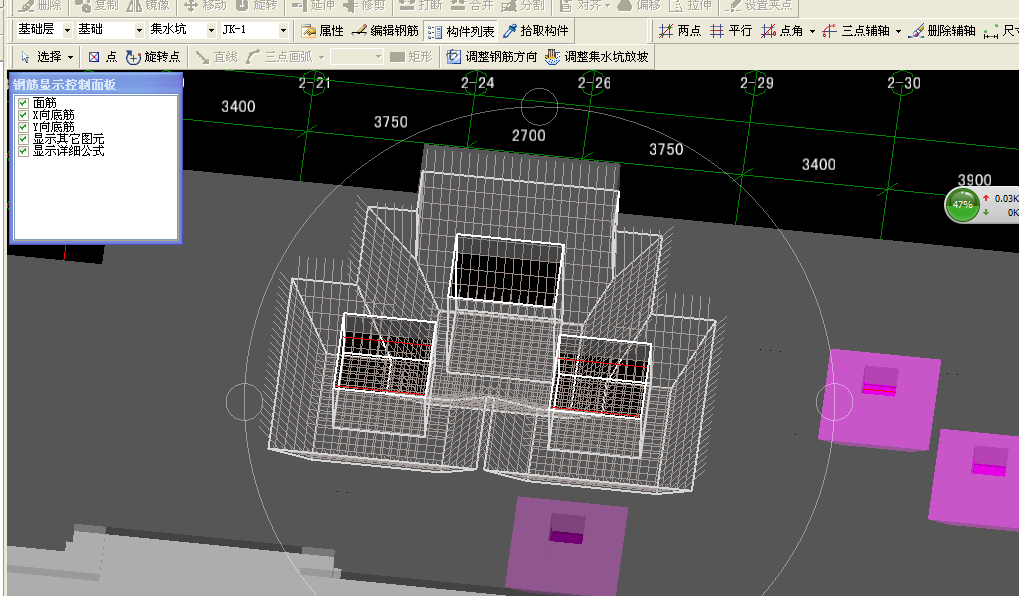The width and height of the screenshot is (1019, 596).
Task: Click the 直线 line tool
Action: click(216, 57)
